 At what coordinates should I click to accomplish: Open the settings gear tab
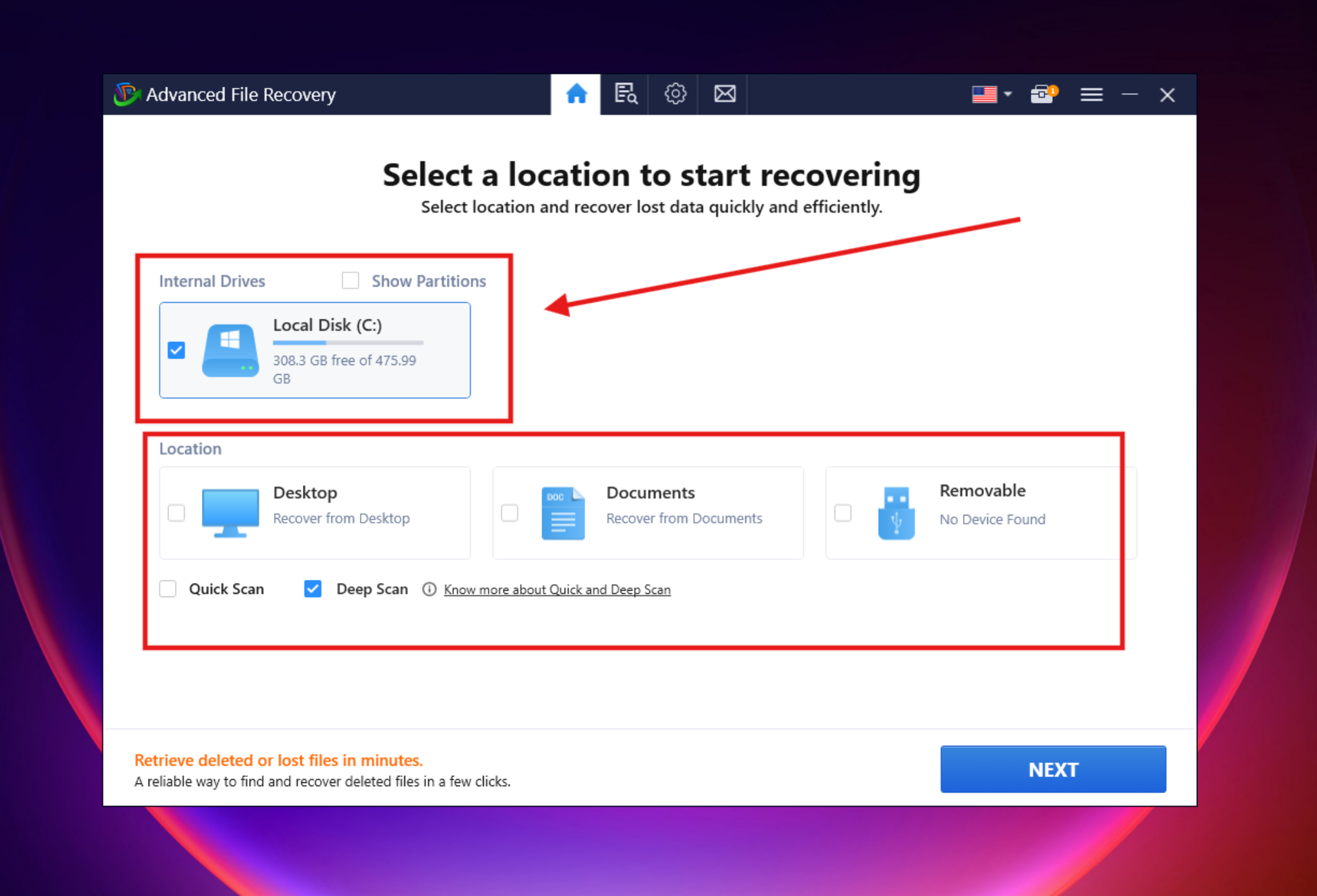675,94
